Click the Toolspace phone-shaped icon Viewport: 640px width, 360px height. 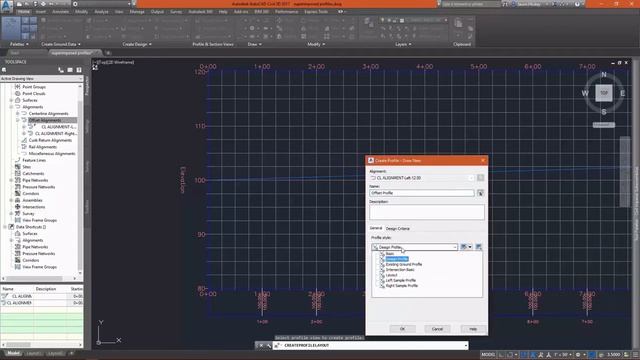[x=61, y=70]
